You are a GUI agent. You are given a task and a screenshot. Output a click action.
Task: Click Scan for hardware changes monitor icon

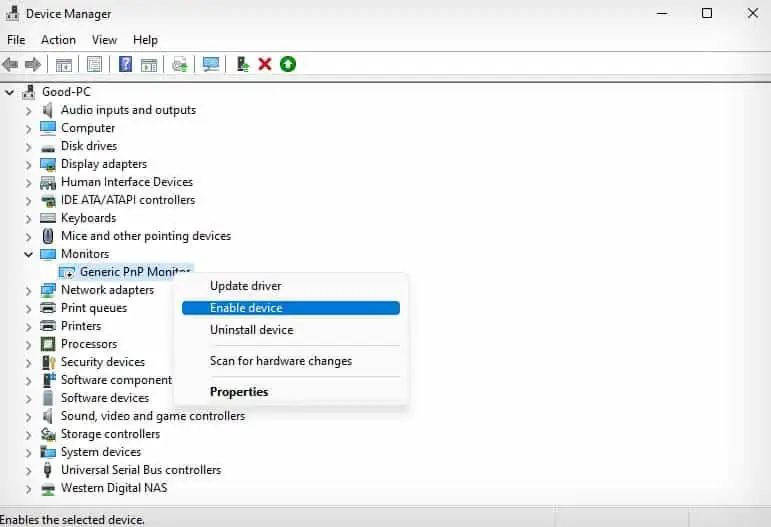click(x=211, y=64)
